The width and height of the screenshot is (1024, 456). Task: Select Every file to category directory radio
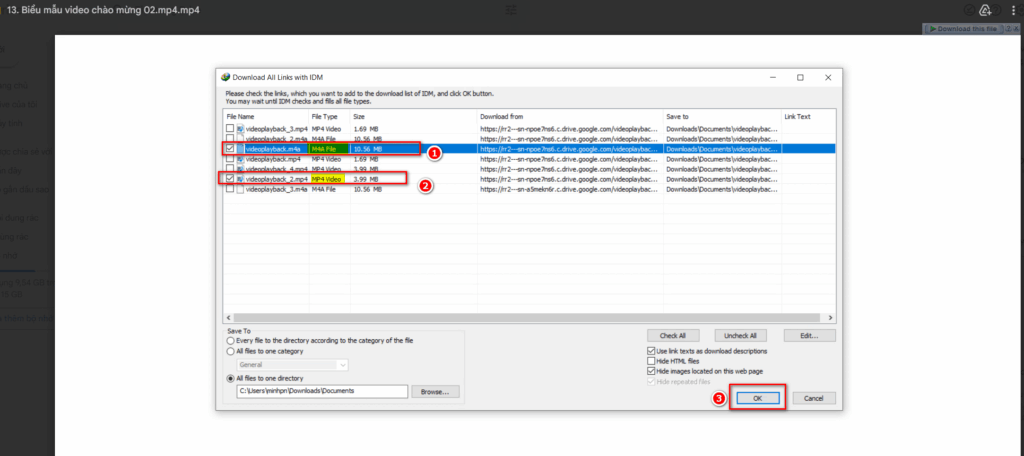tap(231, 341)
